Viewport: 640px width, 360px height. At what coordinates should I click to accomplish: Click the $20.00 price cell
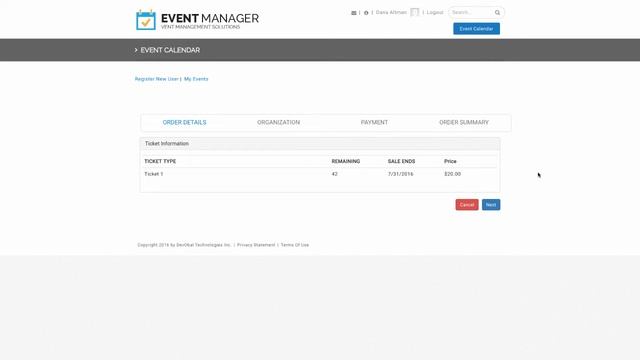click(x=452, y=174)
